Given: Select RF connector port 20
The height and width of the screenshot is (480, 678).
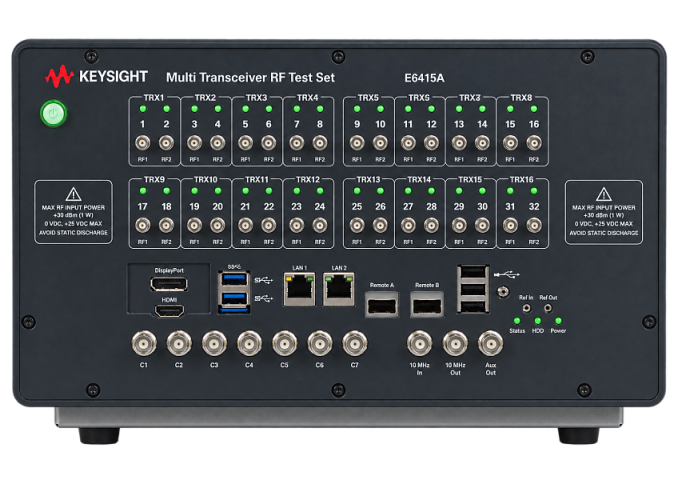Looking at the screenshot, I should pos(217,225).
